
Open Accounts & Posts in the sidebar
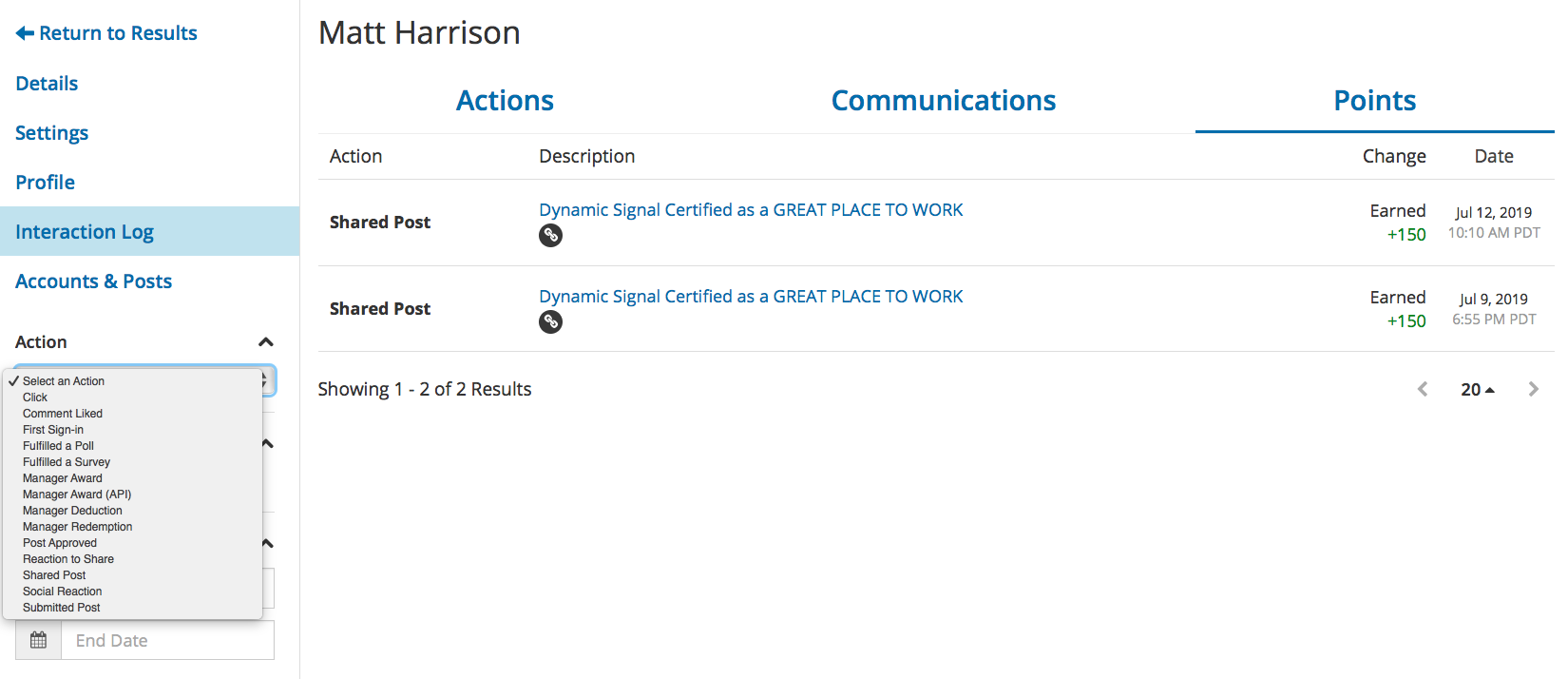coord(93,281)
